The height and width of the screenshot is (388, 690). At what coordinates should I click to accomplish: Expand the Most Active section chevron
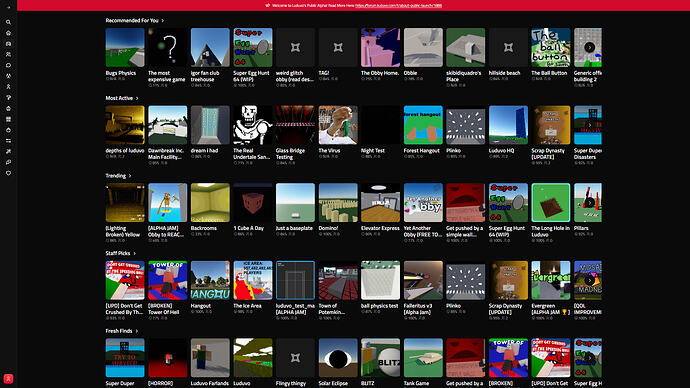(x=137, y=98)
